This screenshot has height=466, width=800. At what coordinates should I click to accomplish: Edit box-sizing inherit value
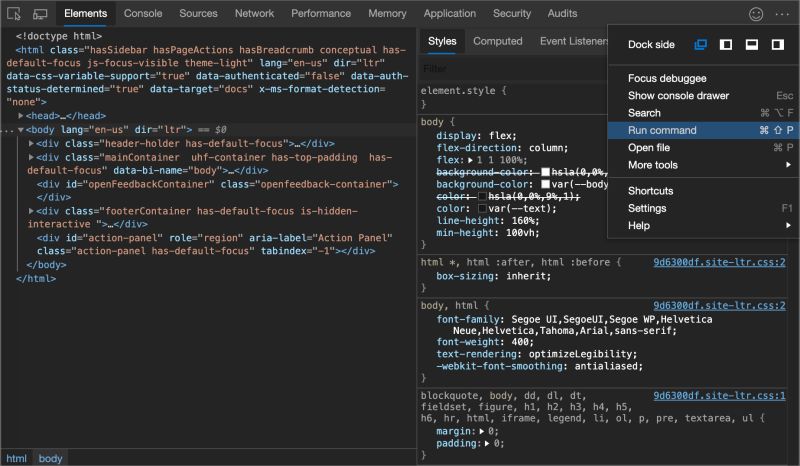(x=529, y=276)
